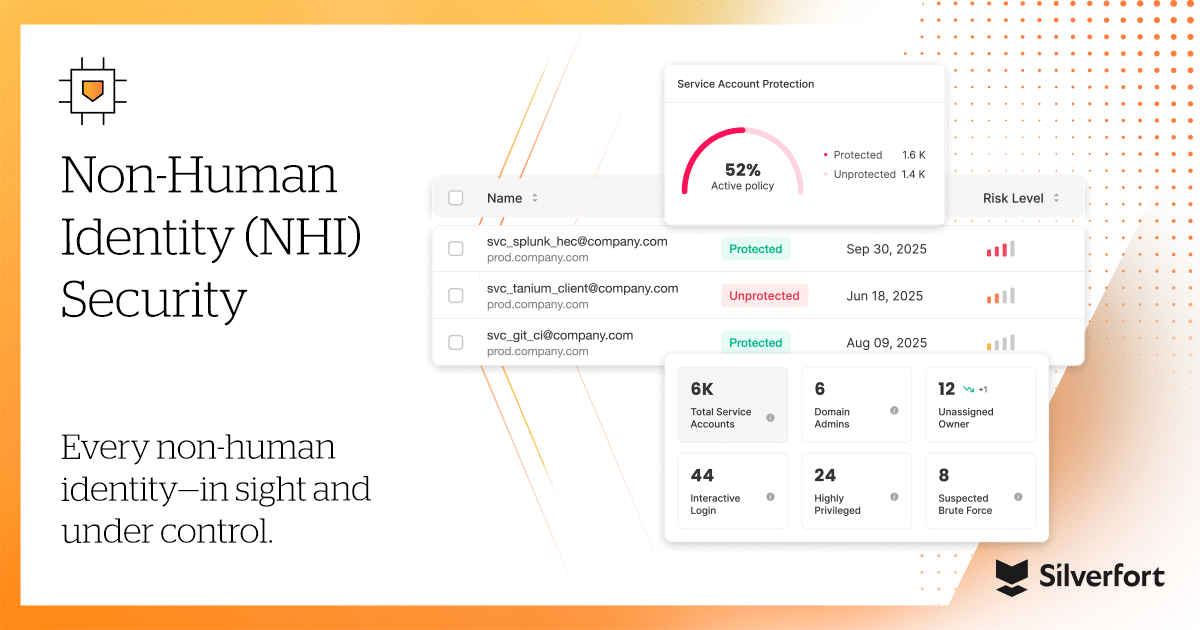Toggle the Risk Level column sort arrows
1200x630 pixels.
(x=1057, y=198)
